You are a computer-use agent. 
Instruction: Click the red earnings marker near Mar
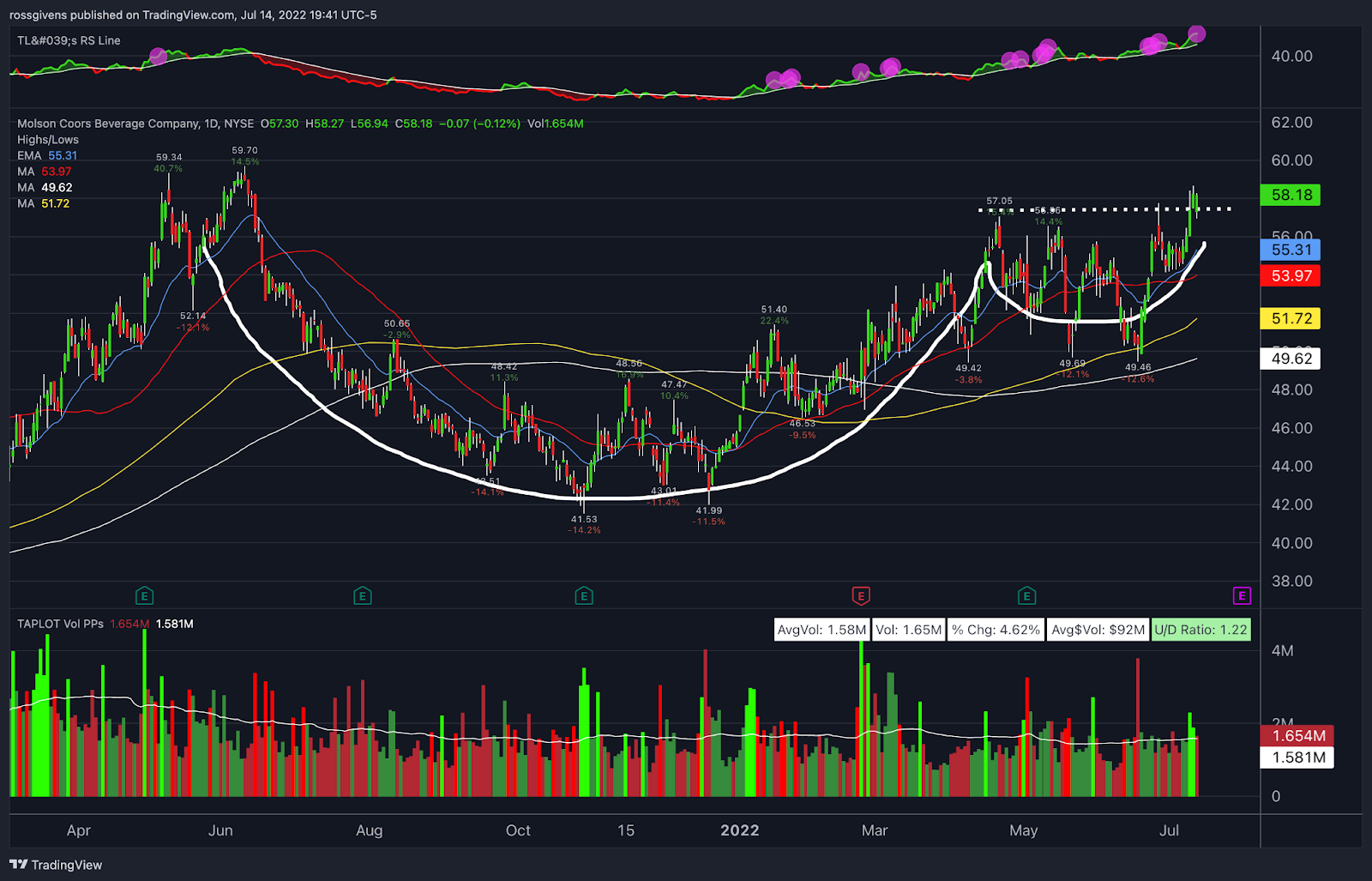pos(861,595)
